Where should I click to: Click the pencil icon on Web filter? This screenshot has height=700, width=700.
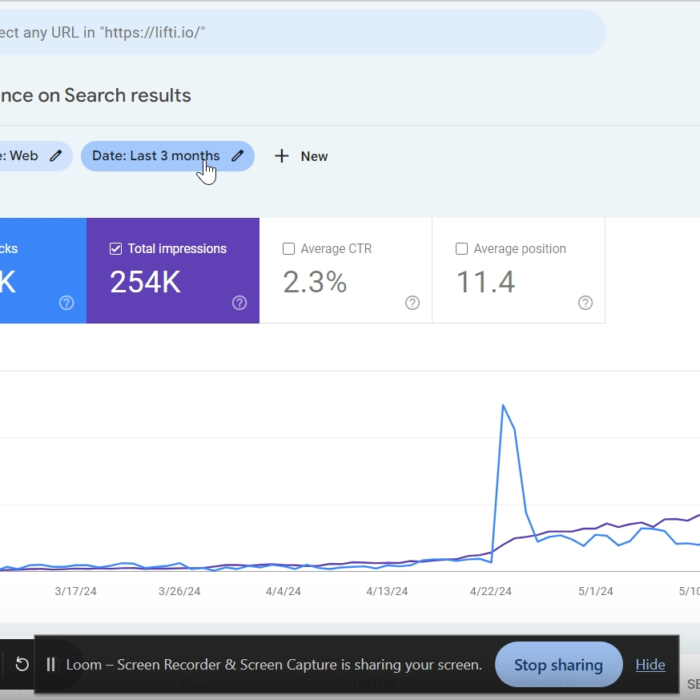click(56, 156)
